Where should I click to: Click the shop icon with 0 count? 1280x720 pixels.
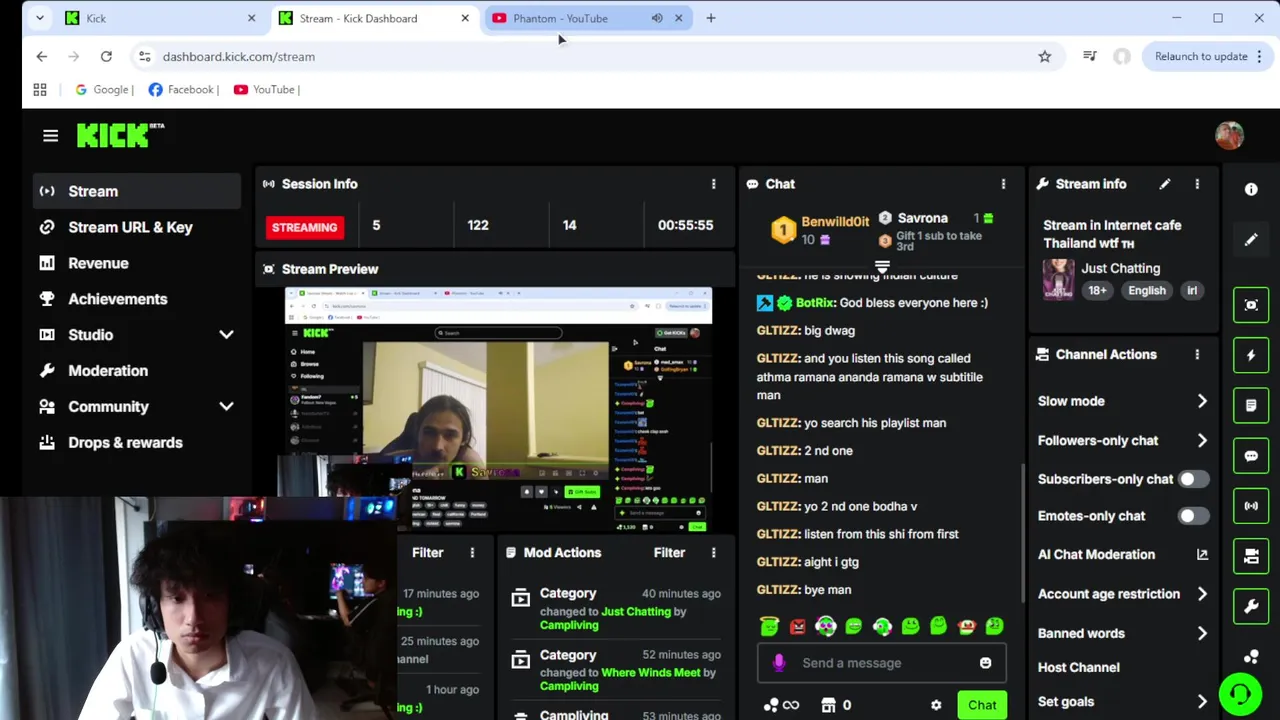[x=835, y=705]
